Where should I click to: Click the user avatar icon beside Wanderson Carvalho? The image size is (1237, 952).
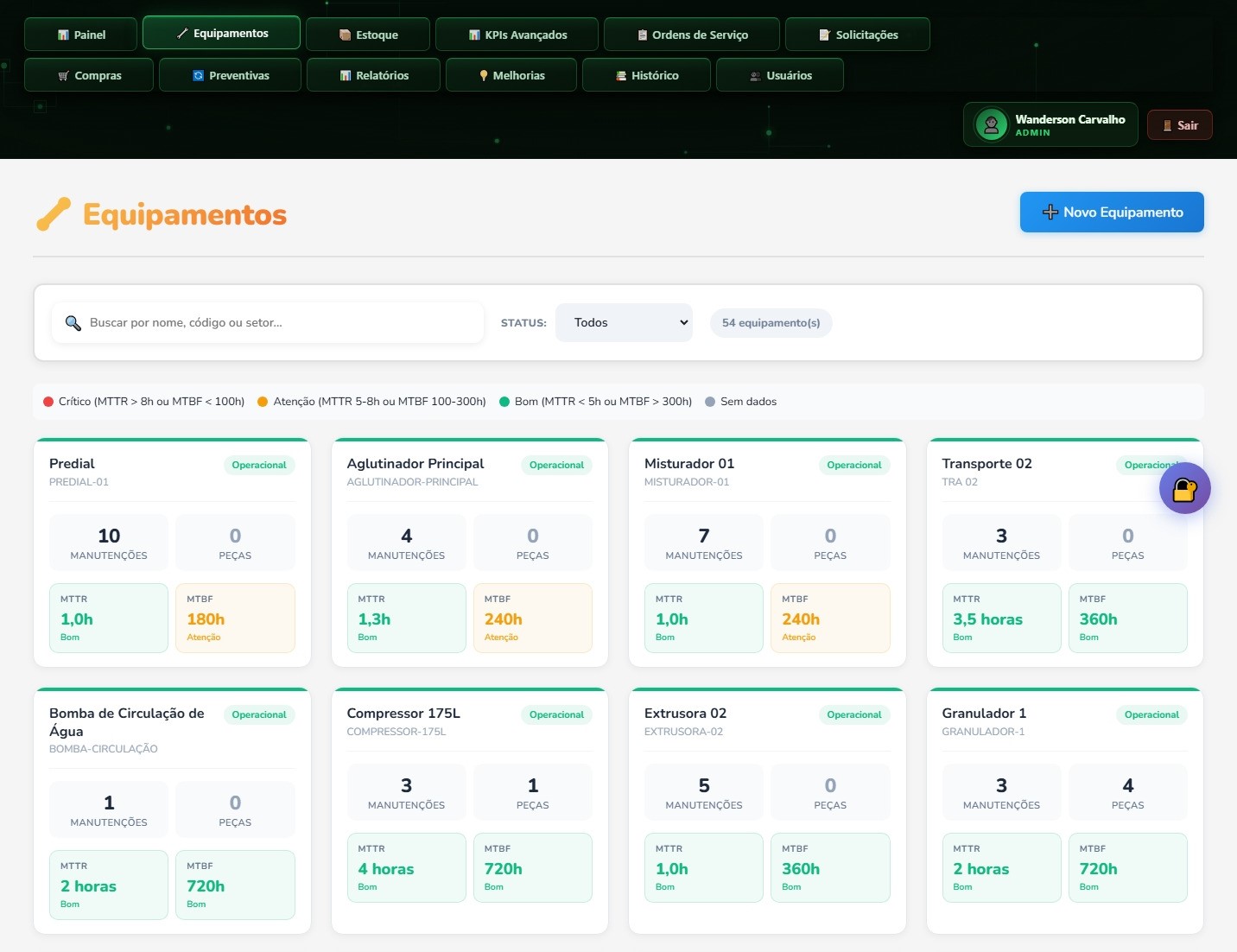[x=991, y=124]
